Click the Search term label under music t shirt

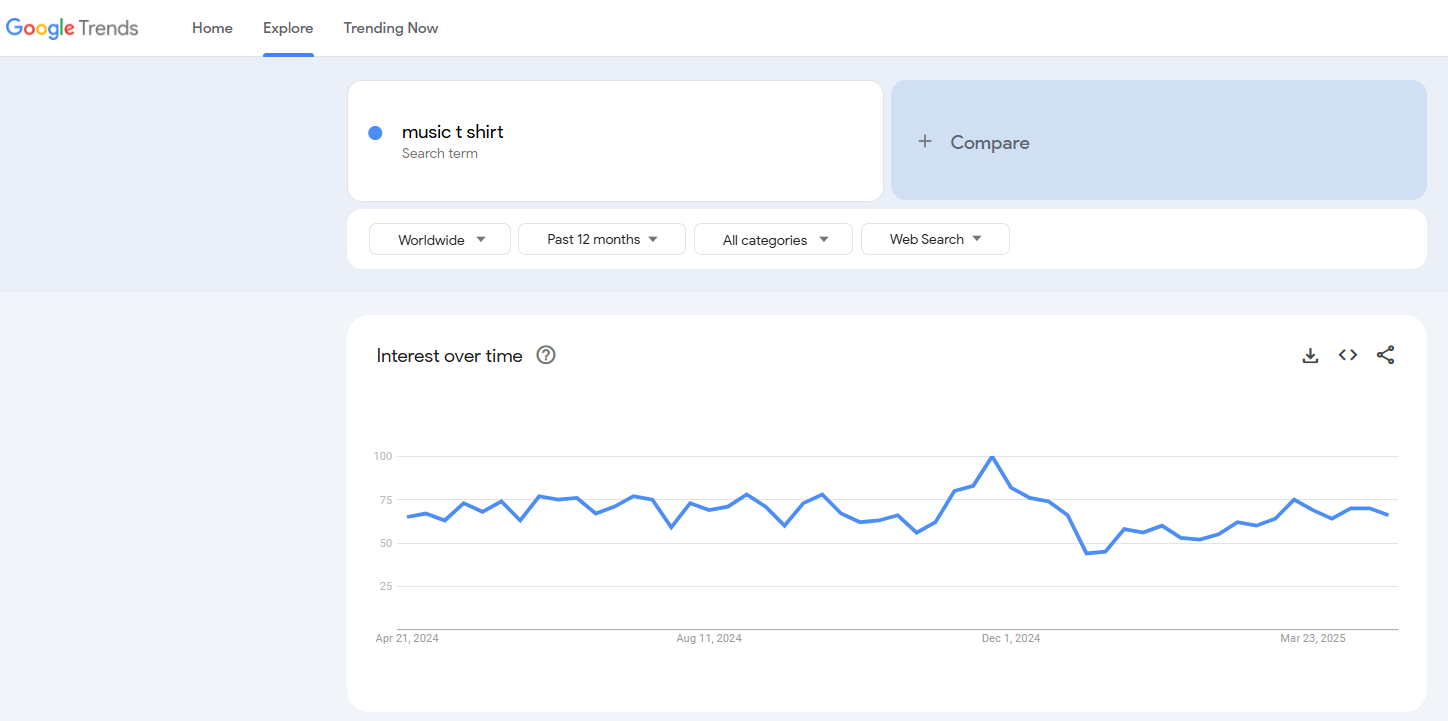pyautogui.click(x=440, y=154)
